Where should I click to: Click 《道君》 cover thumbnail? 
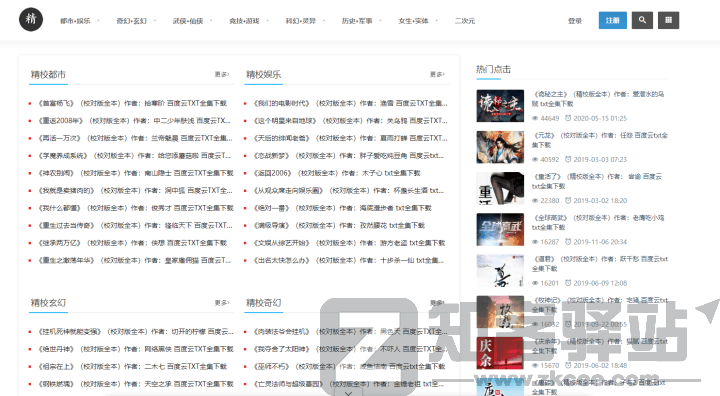point(500,271)
